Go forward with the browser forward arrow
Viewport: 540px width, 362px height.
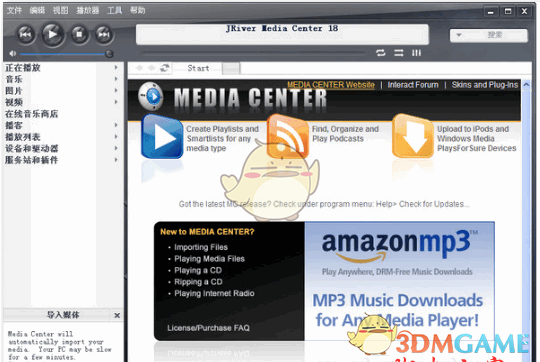coord(152,68)
